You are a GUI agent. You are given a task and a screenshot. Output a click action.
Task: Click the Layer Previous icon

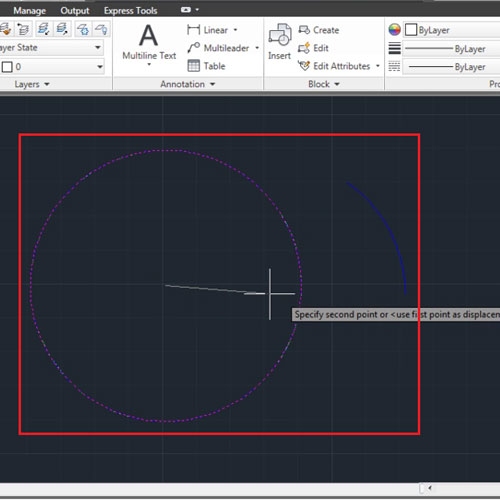tap(23, 29)
